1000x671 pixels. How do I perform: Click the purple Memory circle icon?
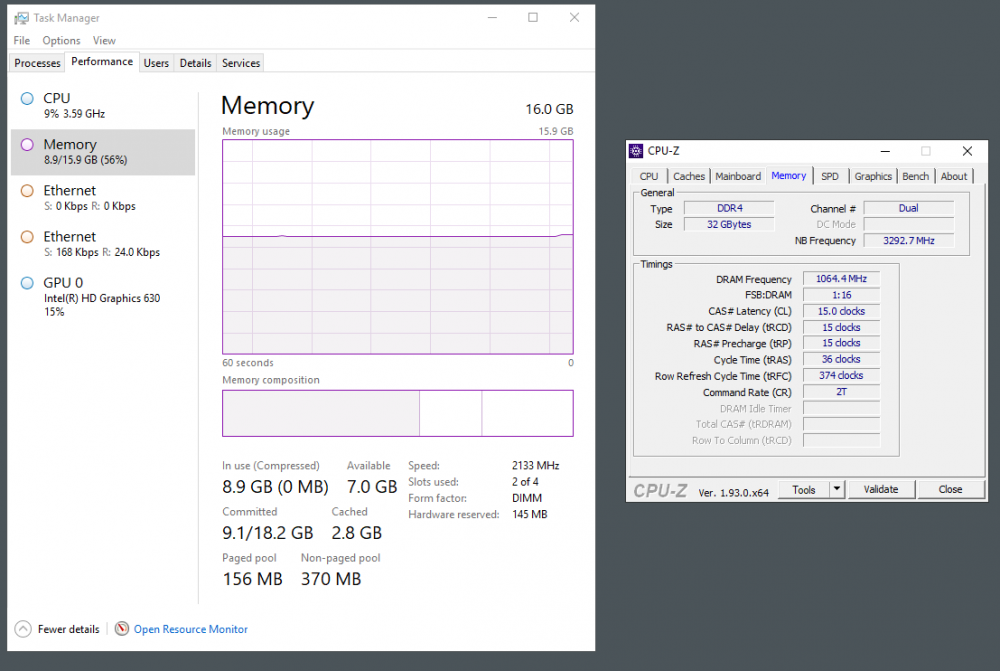pyautogui.click(x=27, y=144)
